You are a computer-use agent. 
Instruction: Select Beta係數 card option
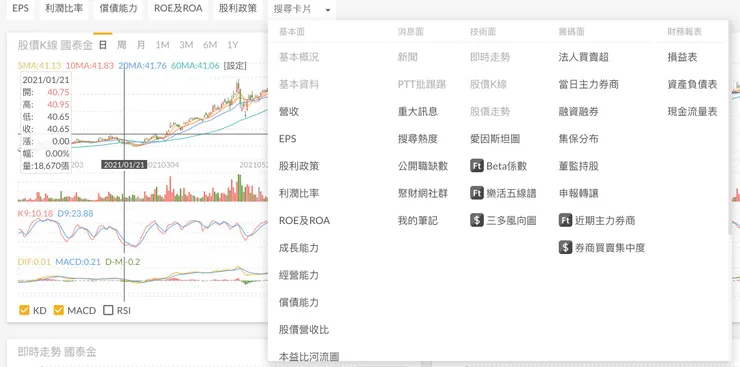click(x=506, y=166)
